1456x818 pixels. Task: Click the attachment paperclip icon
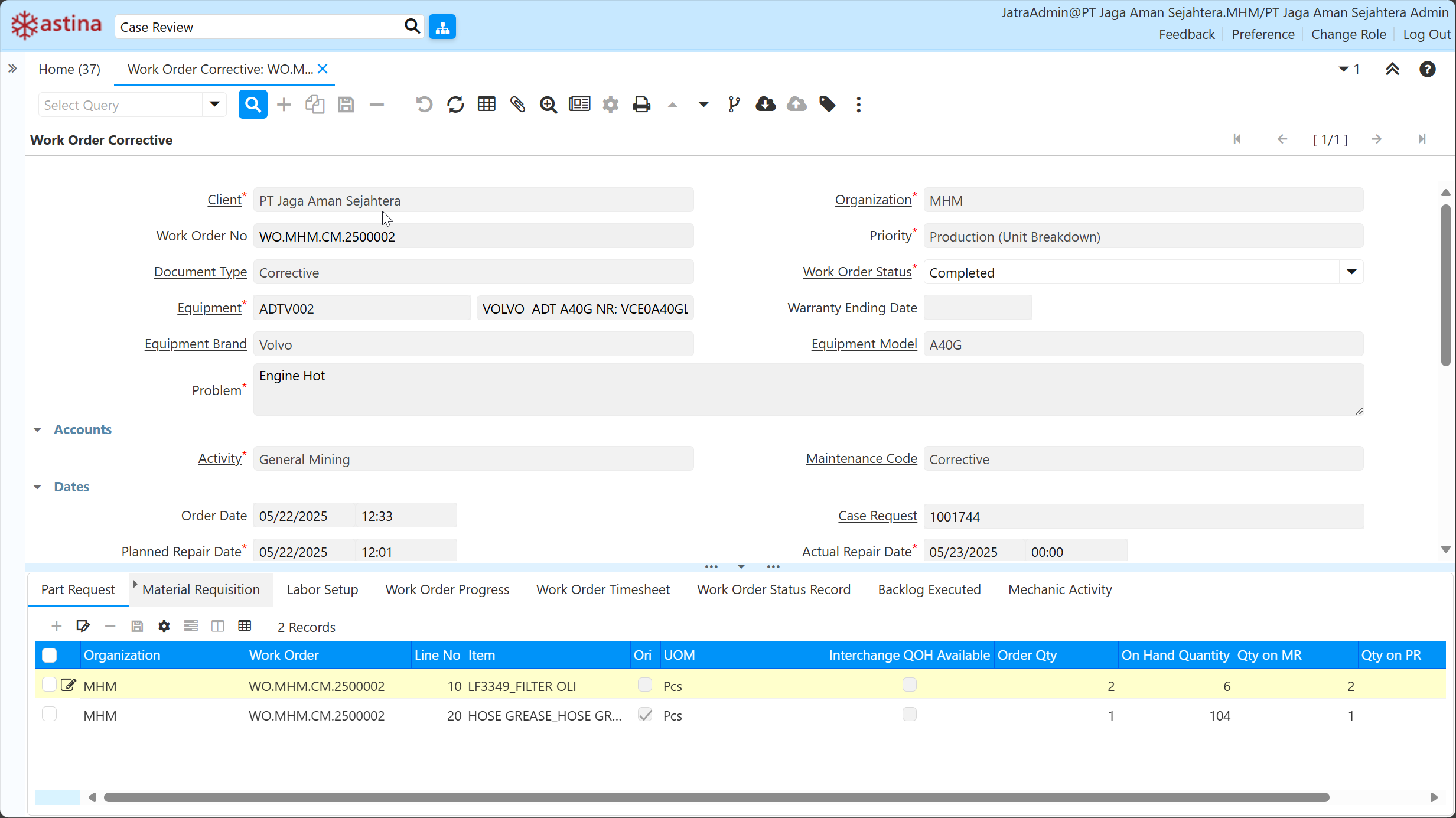point(517,105)
